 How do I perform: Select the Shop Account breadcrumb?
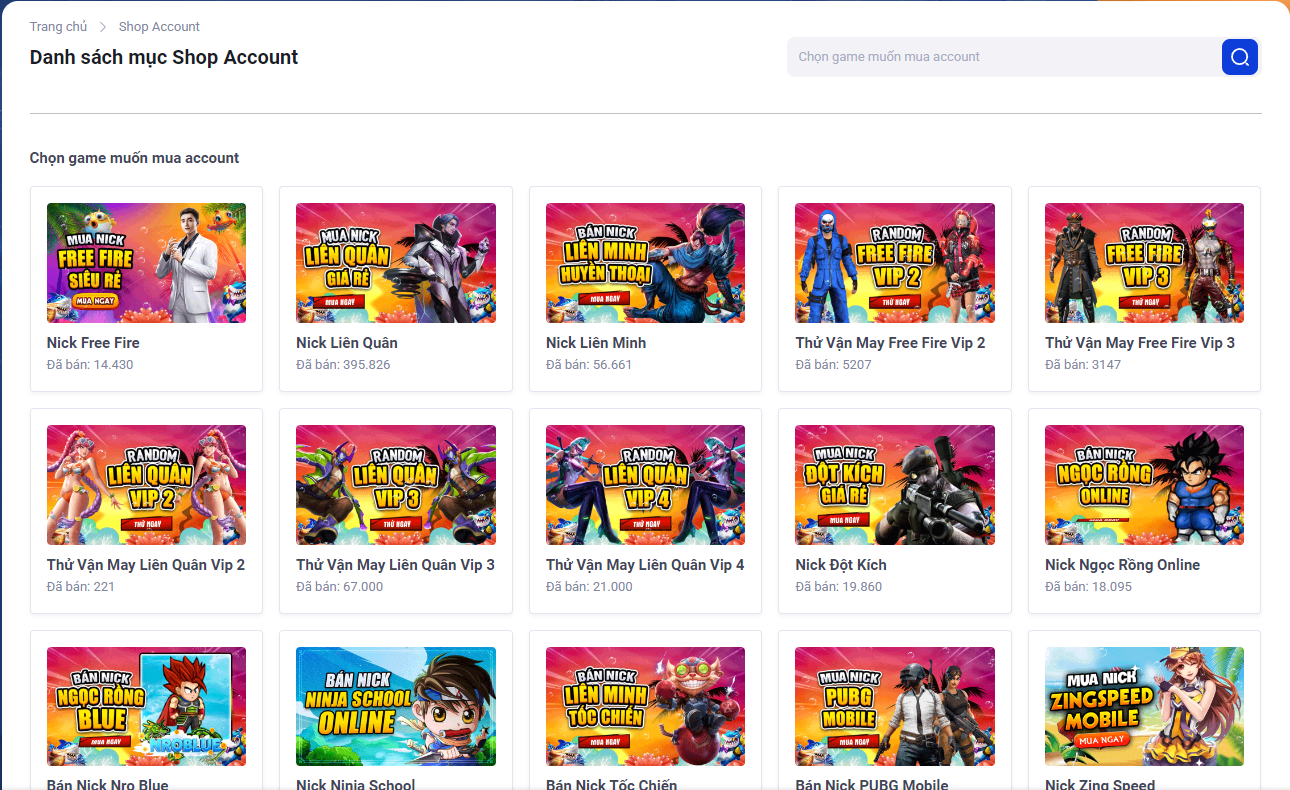(x=159, y=26)
